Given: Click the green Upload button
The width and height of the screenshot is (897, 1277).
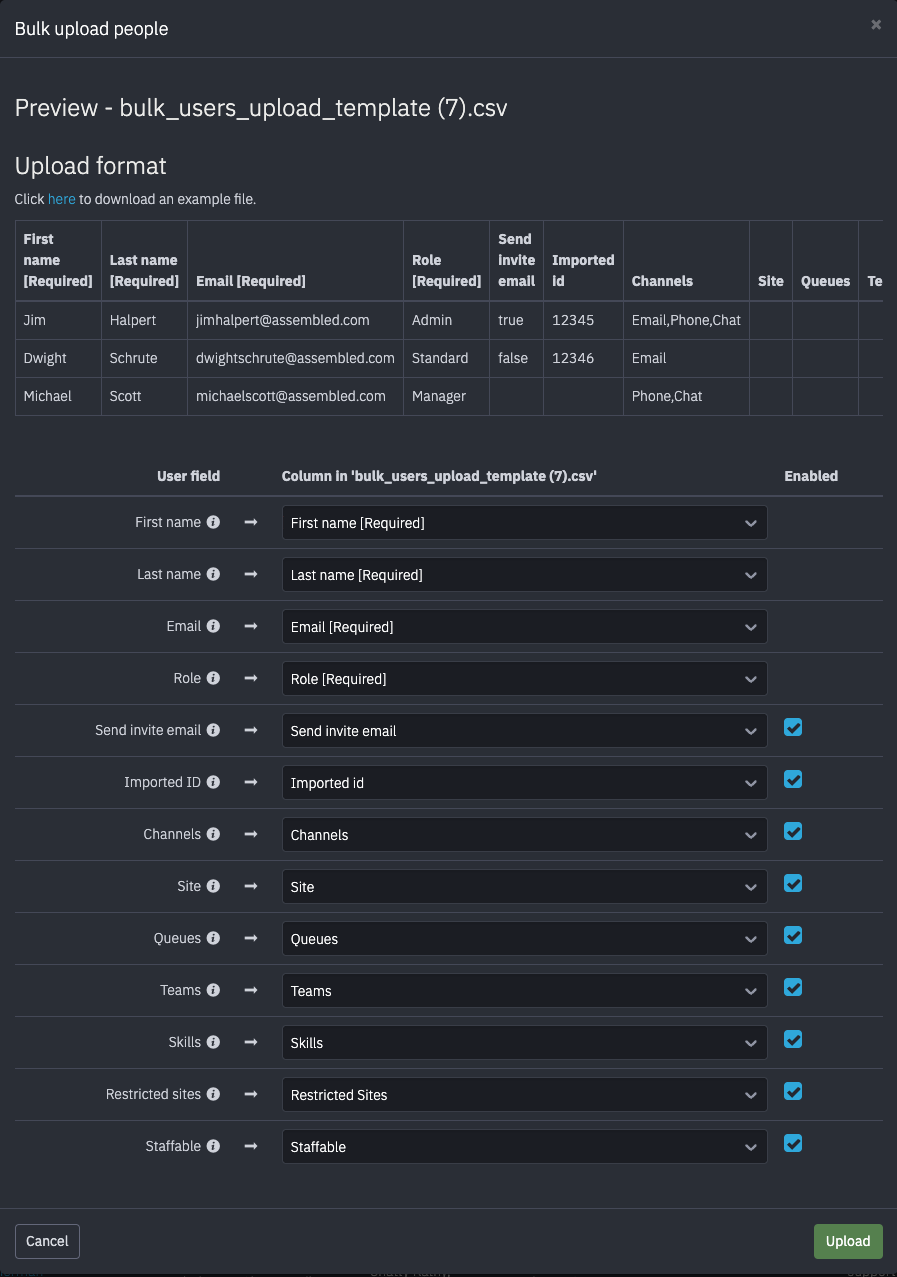Looking at the screenshot, I should [848, 1241].
